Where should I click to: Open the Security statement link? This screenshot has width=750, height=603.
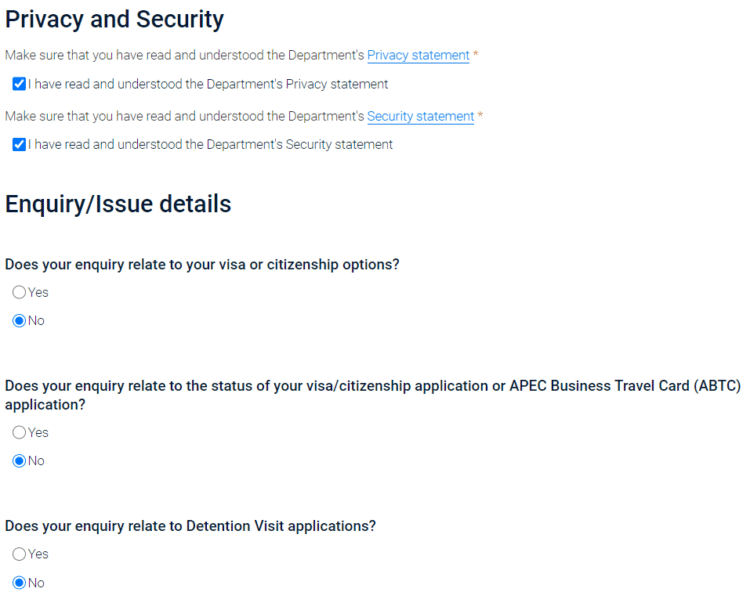420,116
